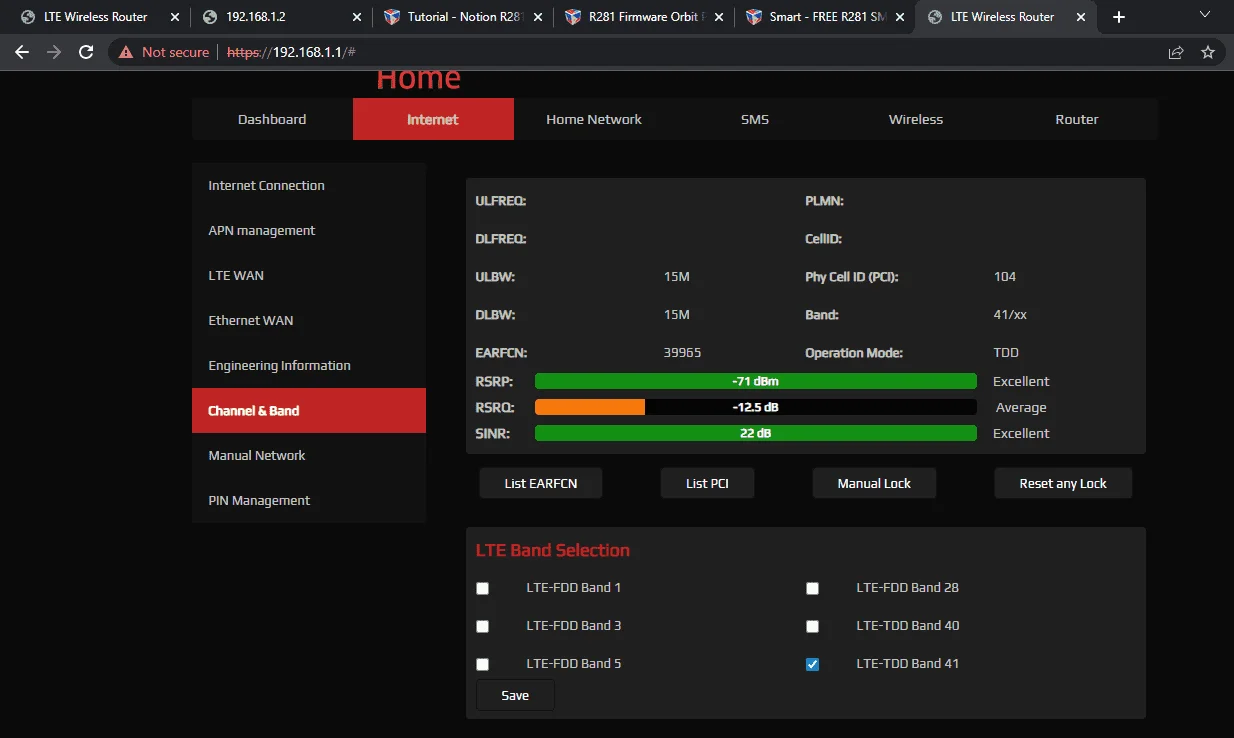This screenshot has height=738, width=1234.
Task: Click the SINR 22 dB signal bar
Action: click(755, 433)
